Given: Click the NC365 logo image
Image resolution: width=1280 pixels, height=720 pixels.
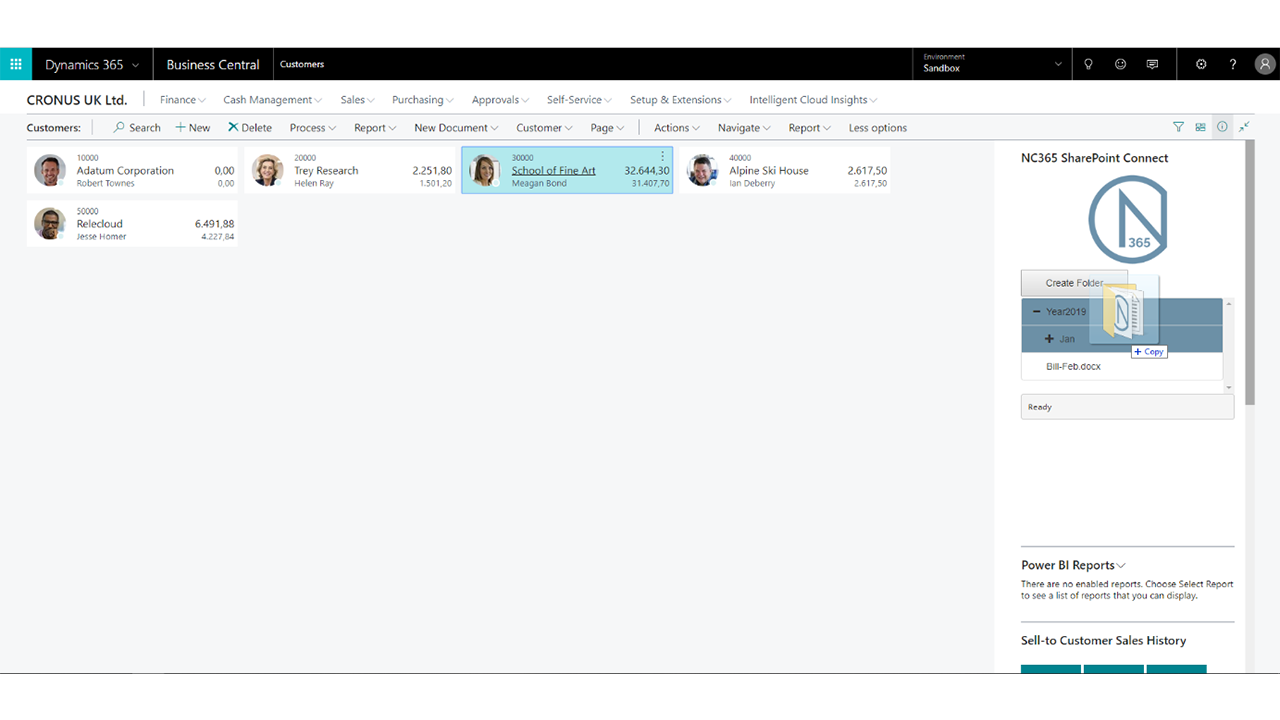Looking at the screenshot, I should (x=1127, y=218).
